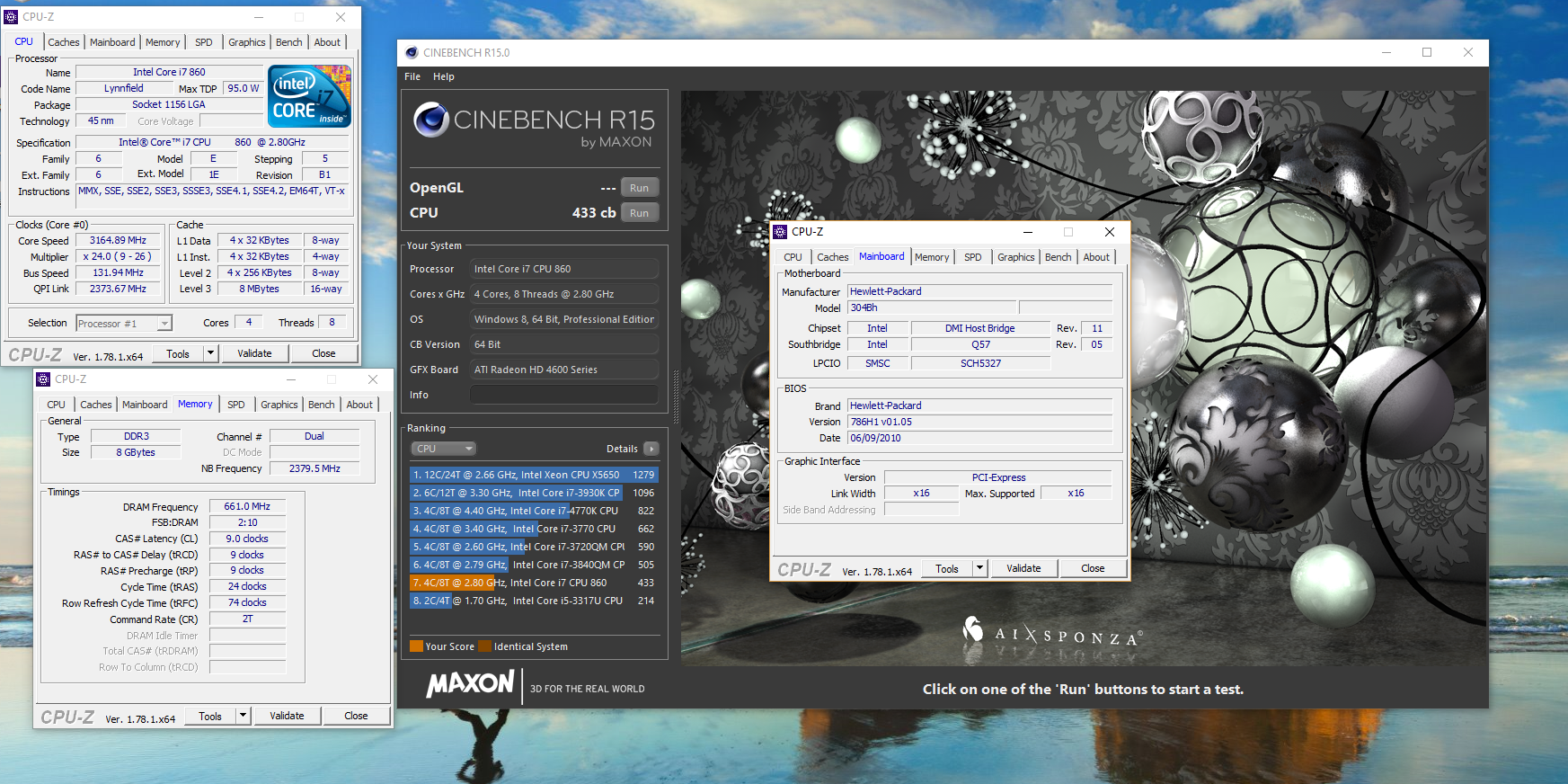The image size is (1568, 784).
Task: Click the Your Score orange legend swatch
Action: [416, 646]
